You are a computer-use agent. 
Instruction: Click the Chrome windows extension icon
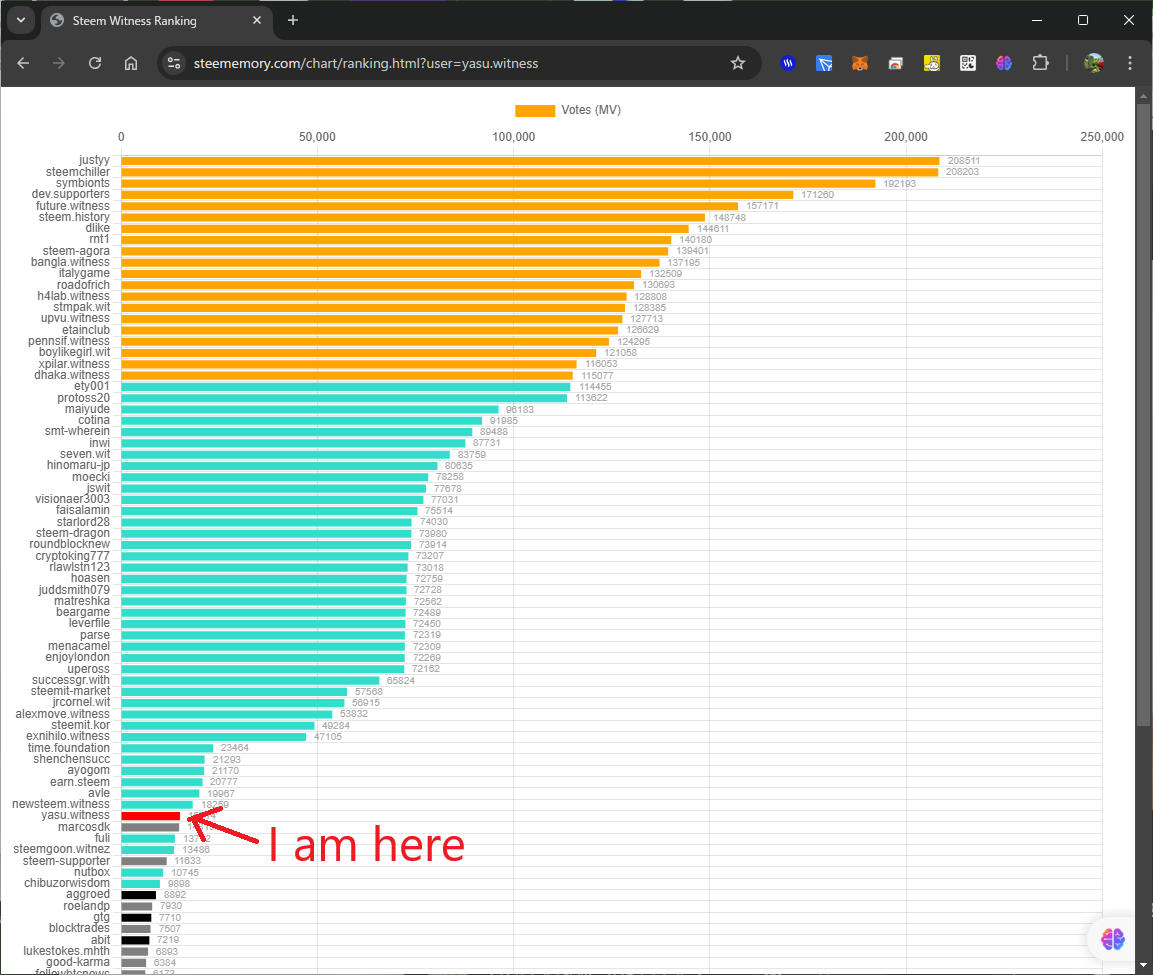[896, 63]
